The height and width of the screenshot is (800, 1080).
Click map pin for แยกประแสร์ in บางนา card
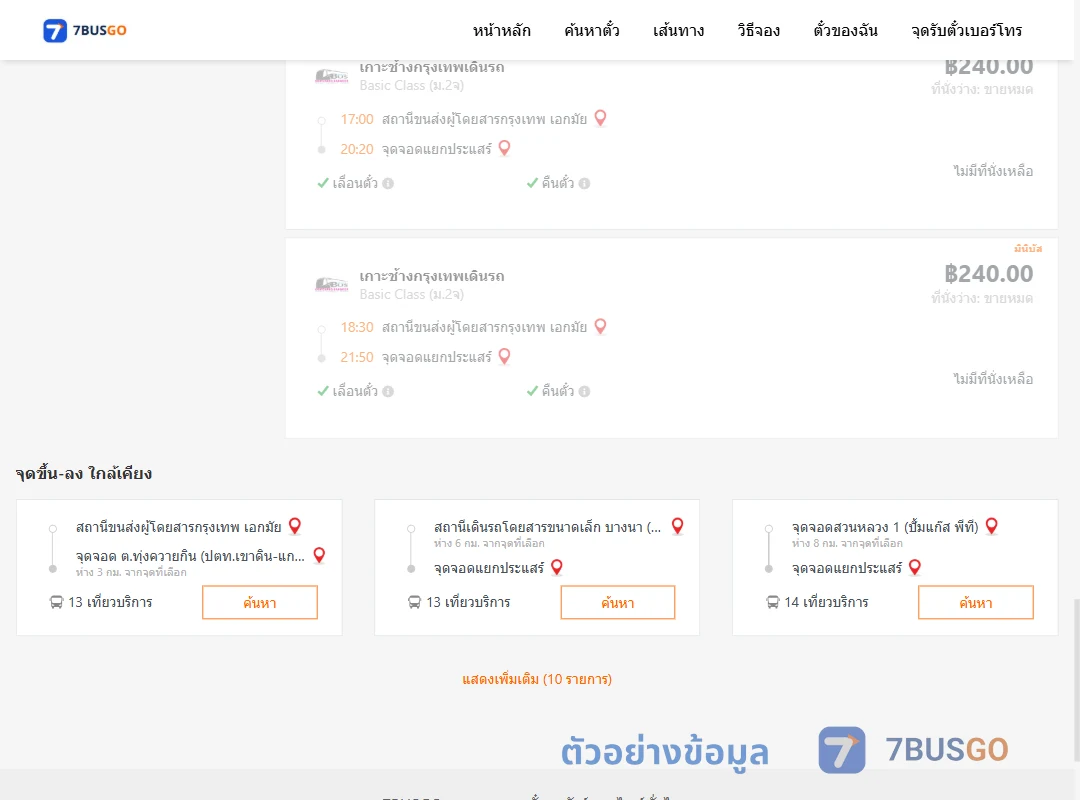(x=557, y=567)
